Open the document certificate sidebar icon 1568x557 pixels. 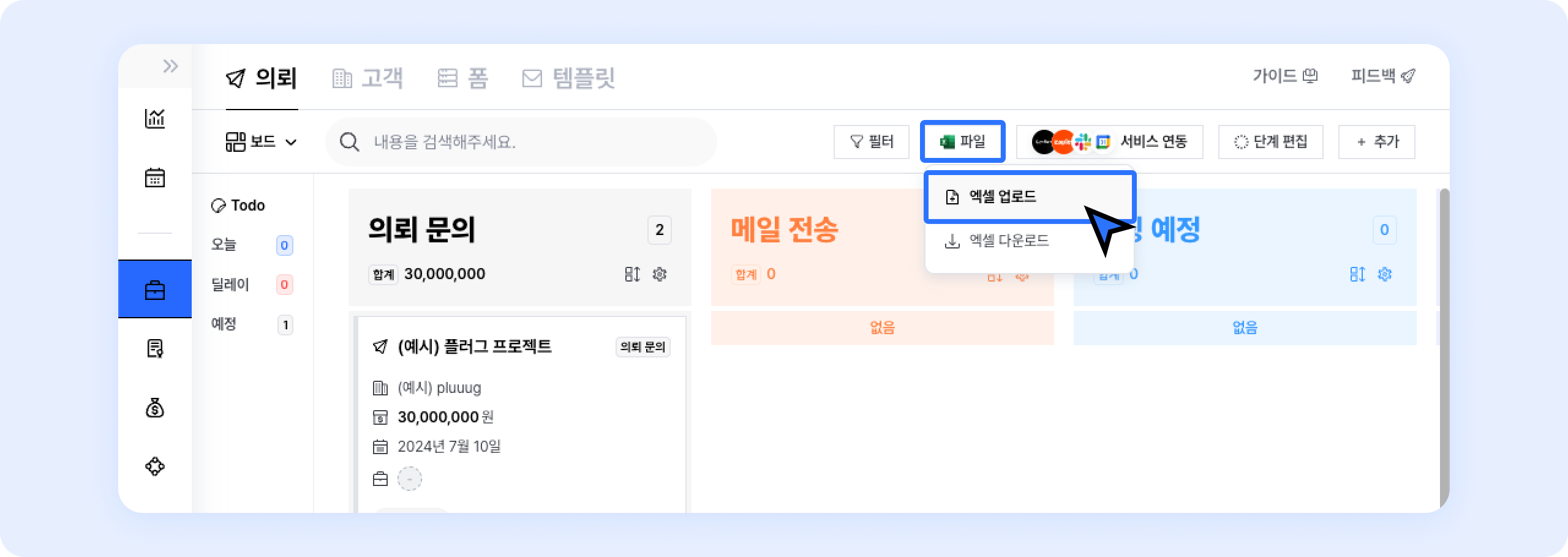click(x=155, y=349)
